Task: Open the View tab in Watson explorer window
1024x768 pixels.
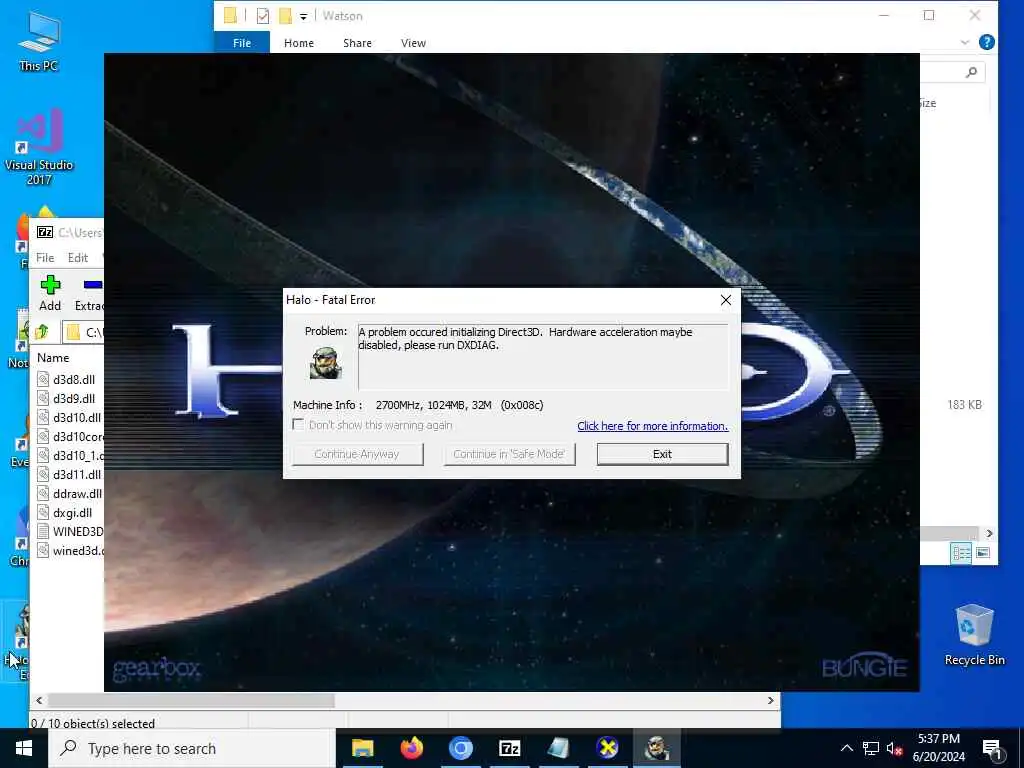Action: coord(413,42)
